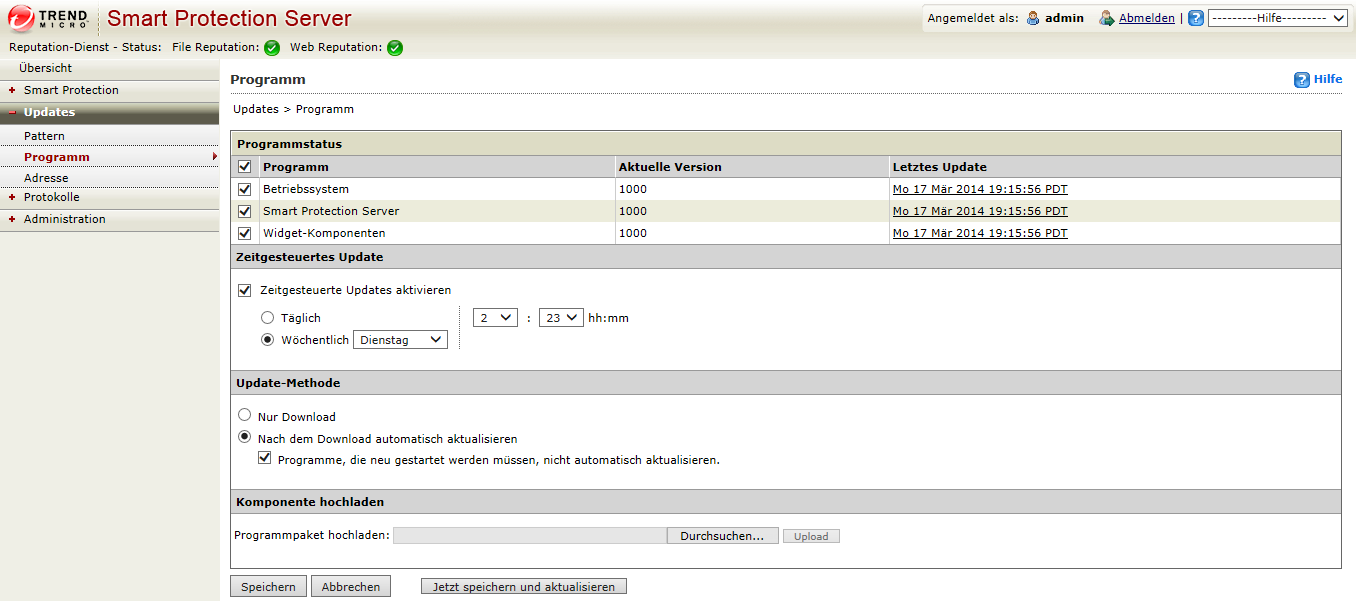Click the File Reputation green status icon
Screen dimensions: 1356x601
[272, 48]
